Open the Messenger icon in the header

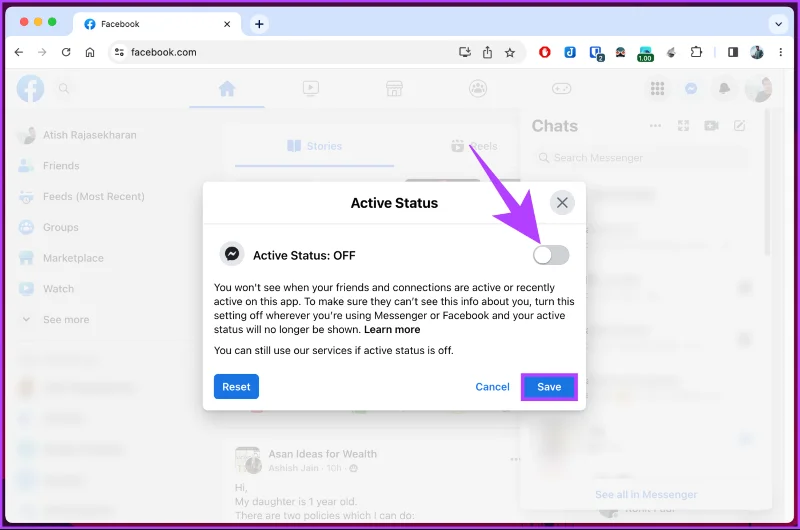coord(691,89)
